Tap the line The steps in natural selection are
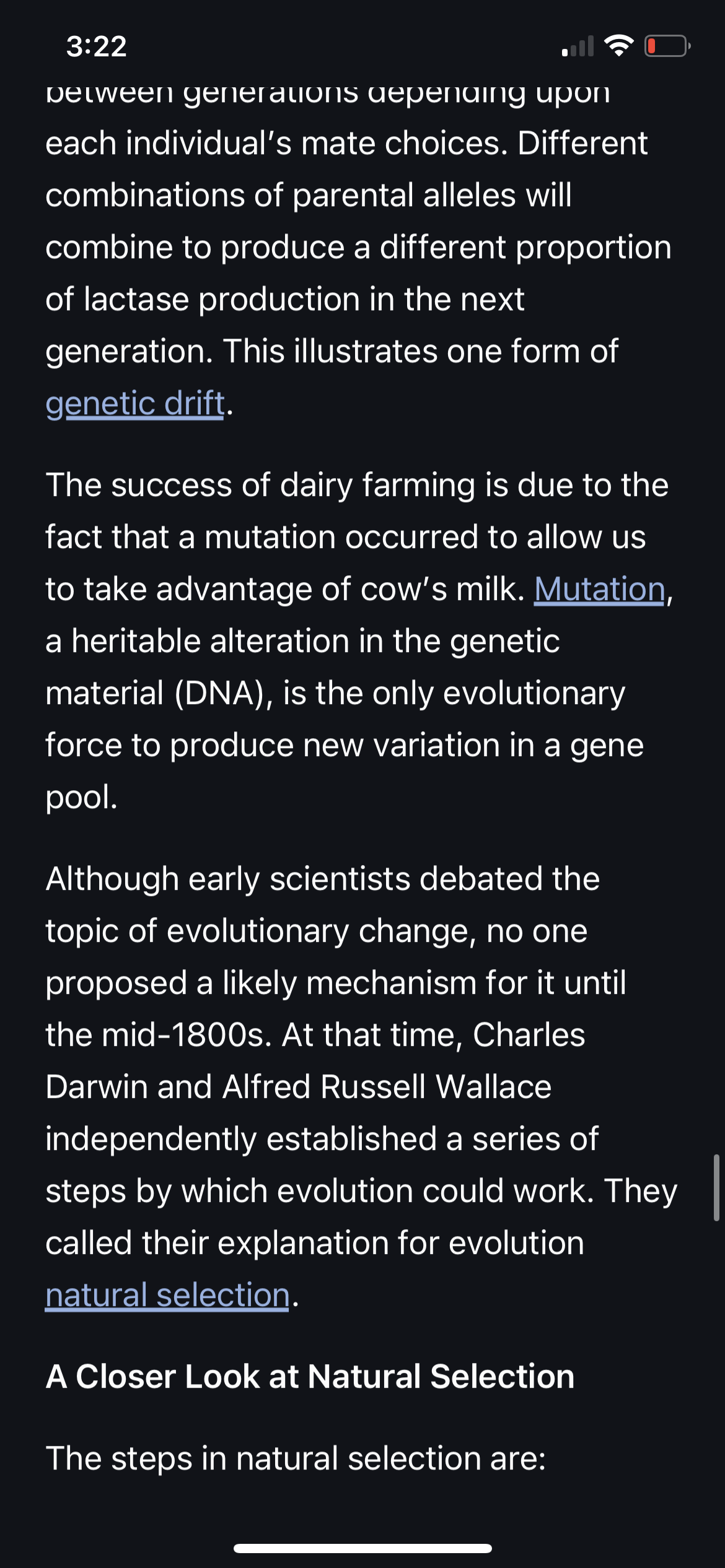Viewport: 725px width, 1568px height. pos(296,1458)
